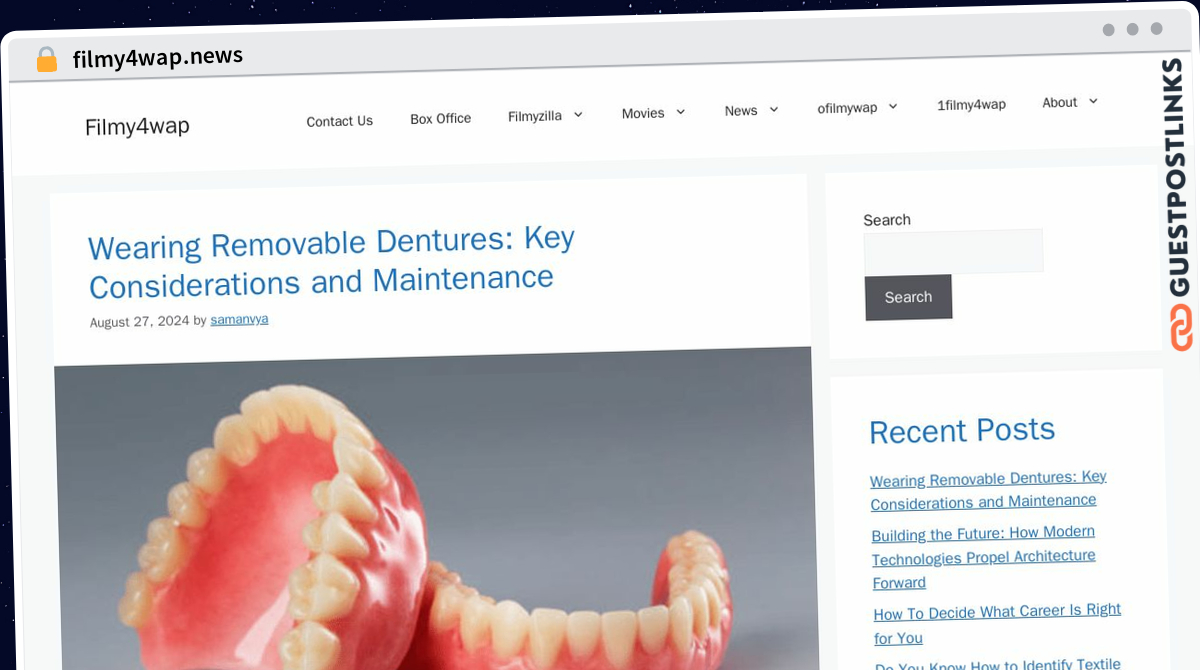The image size is (1200, 670).
Task: Open the About dropdown chevron
Action: point(1093,101)
